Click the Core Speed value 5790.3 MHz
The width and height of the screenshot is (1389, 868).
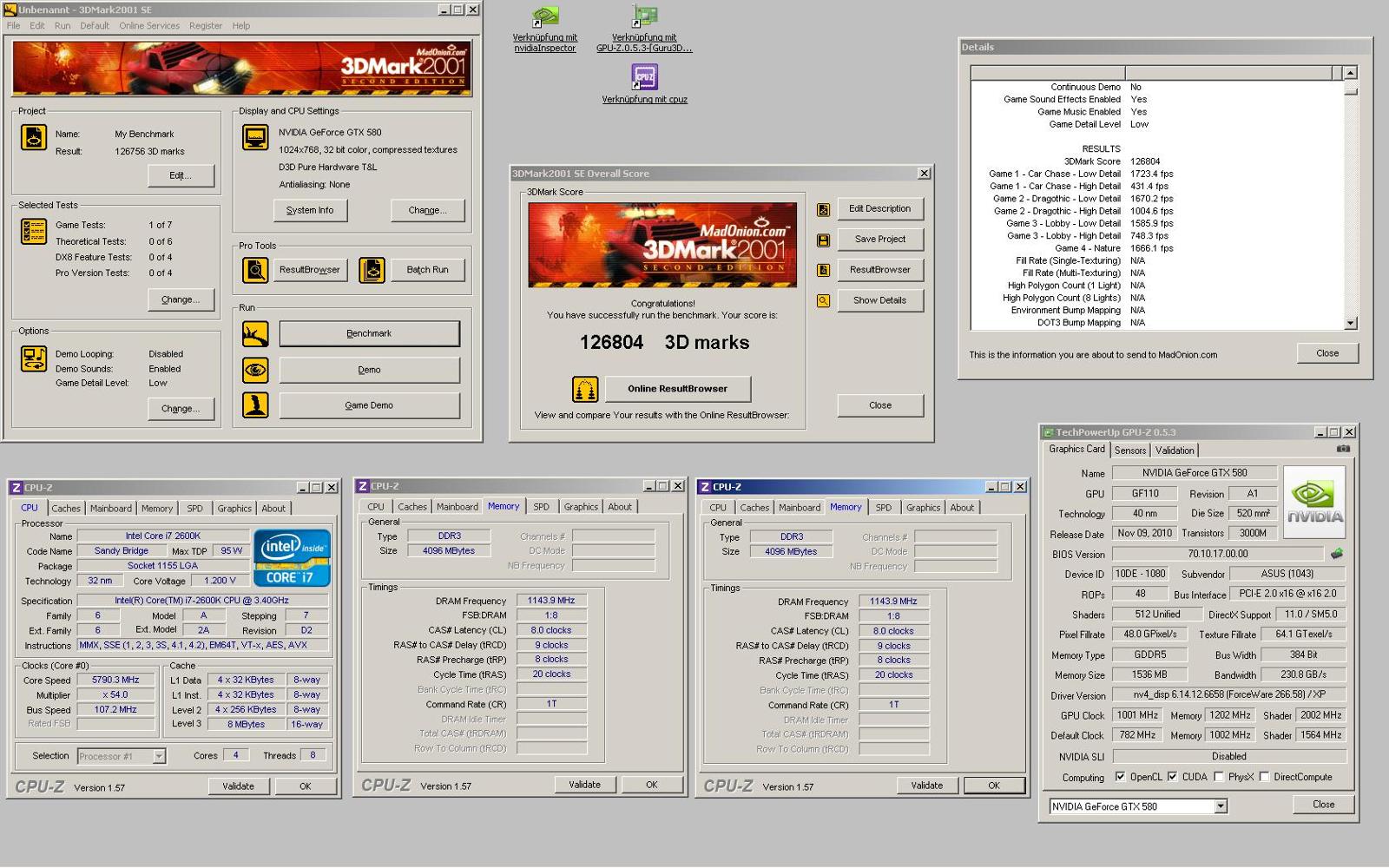[x=115, y=681]
